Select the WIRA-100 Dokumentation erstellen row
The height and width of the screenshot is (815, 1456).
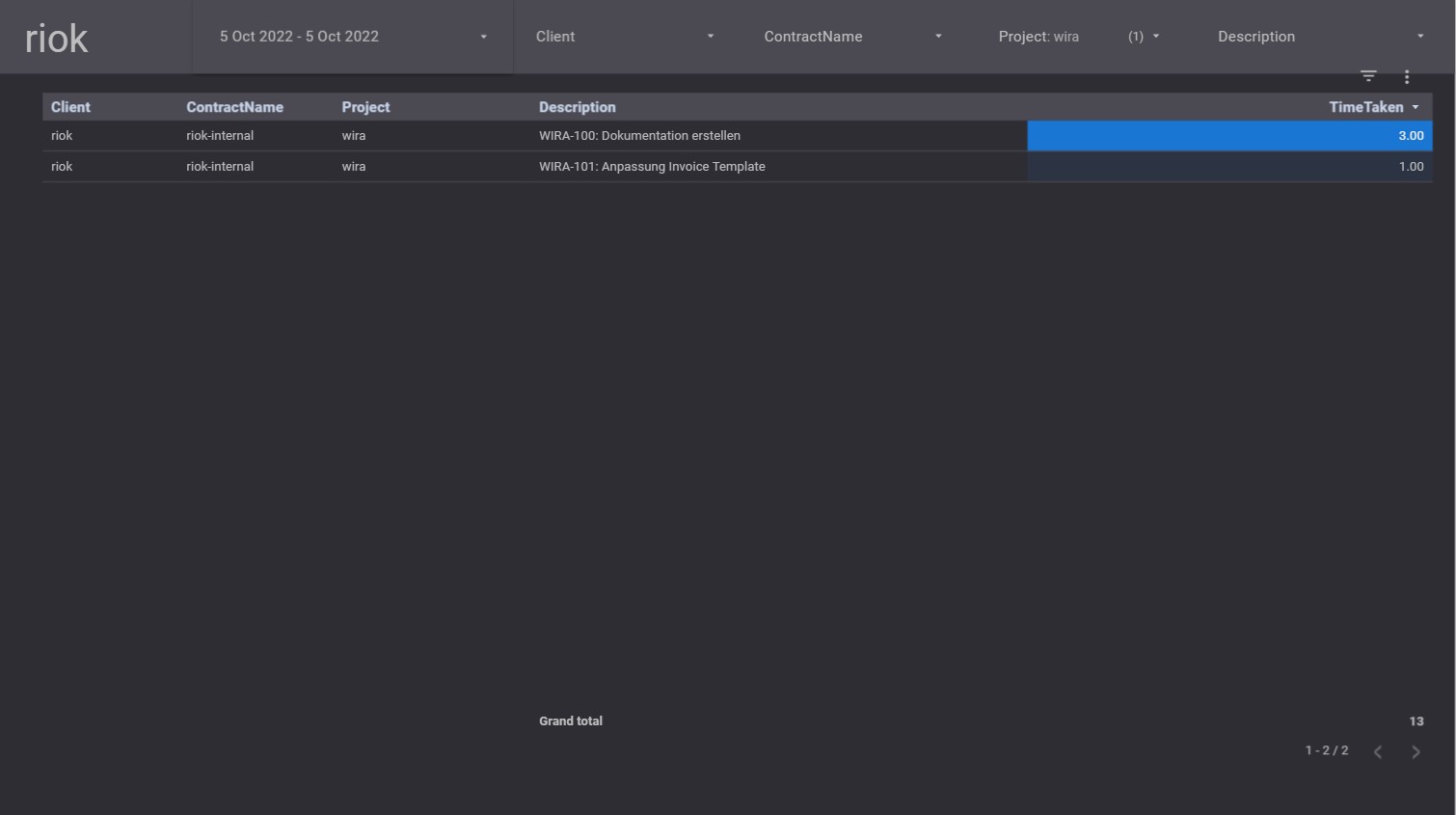pyautogui.click(x=639, y=136)
